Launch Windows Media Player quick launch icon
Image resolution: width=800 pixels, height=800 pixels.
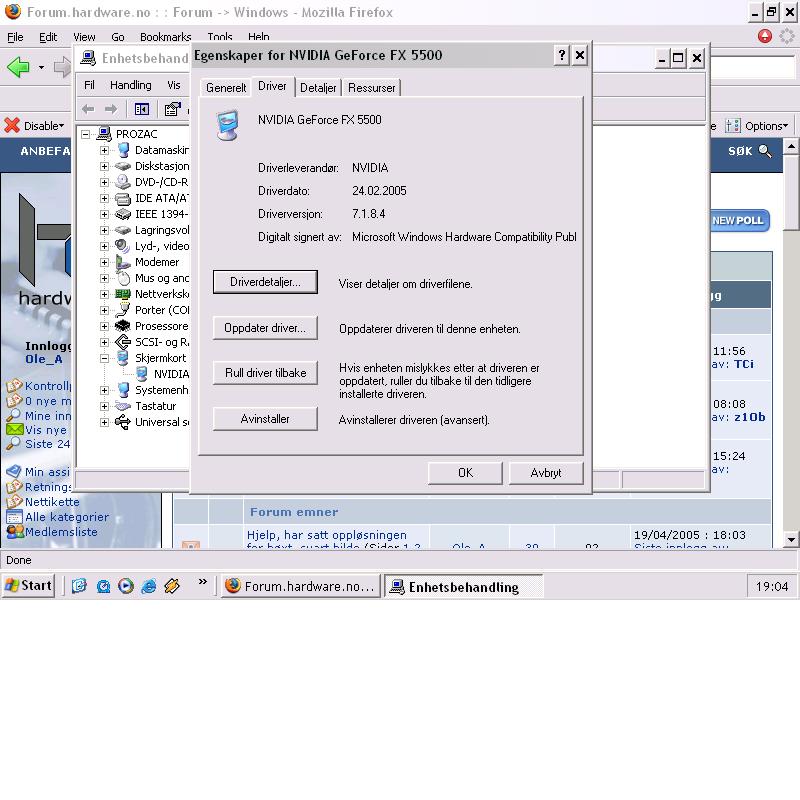(x=126, y=586)
